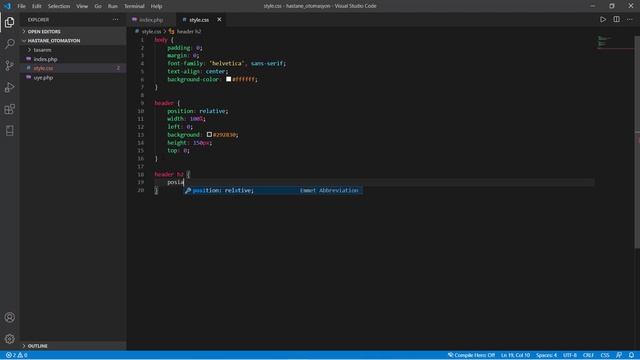Click line number 18 in the gutter

pyautogui.click(x=141, y=174)
